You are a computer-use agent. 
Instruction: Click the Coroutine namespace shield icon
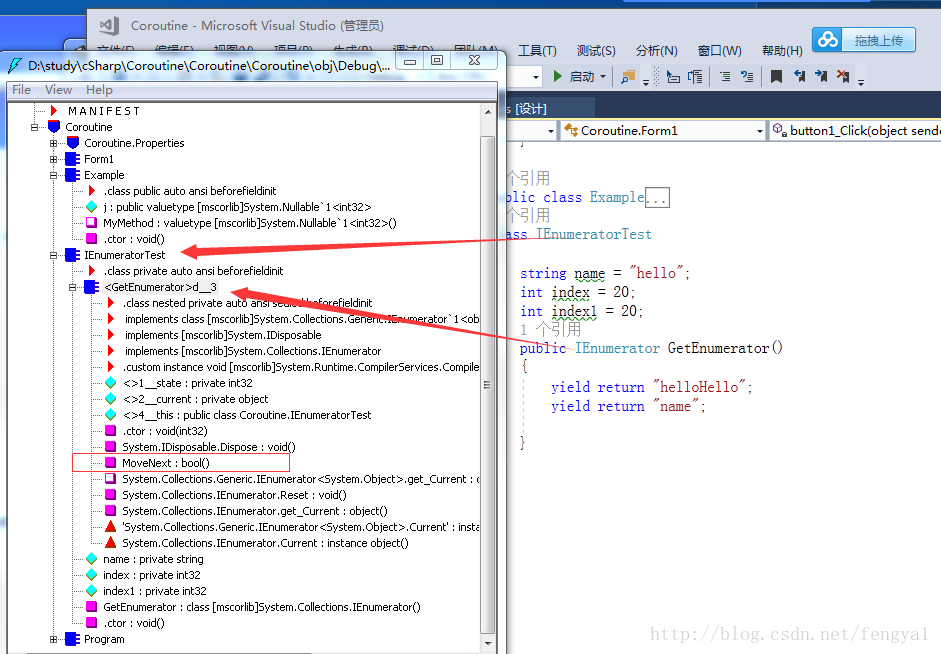pyautogui.click(x=54, y=127)
